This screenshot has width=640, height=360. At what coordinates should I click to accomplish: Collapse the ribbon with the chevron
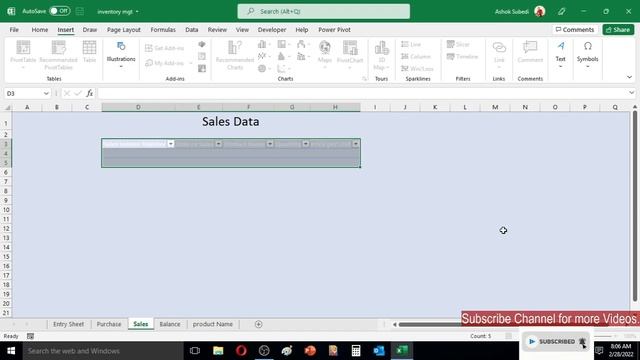[629, 77]
